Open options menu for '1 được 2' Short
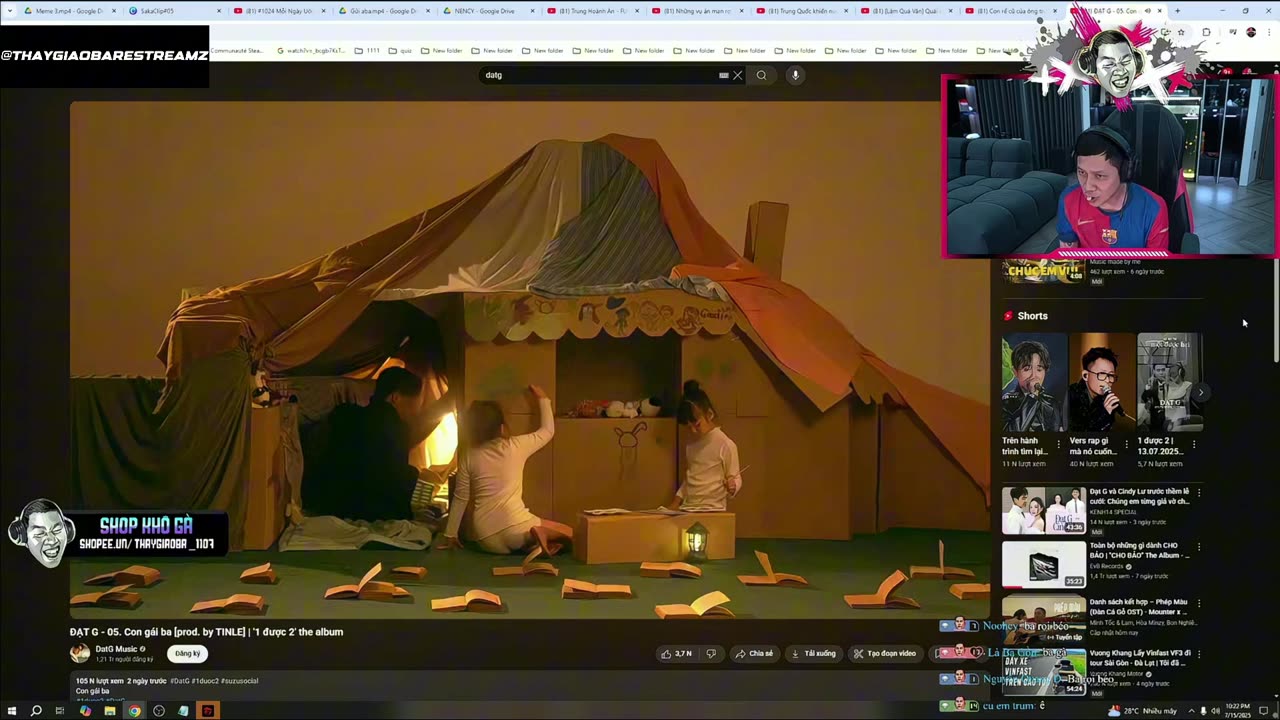This screenshot has height=720, width=1280. pyautogui.click(x=1194, y=444)
